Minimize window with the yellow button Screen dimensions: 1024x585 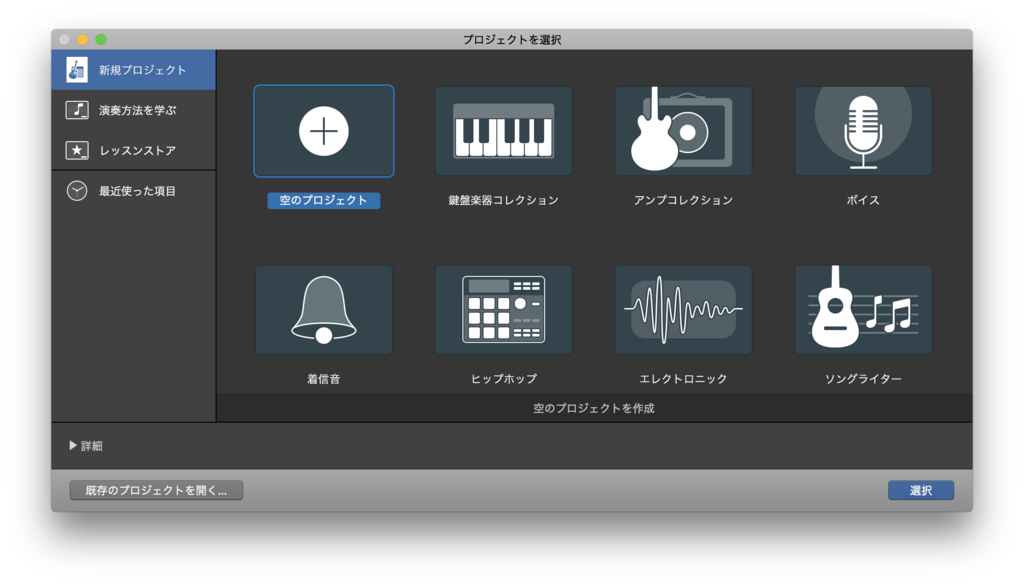coord(83,39)
